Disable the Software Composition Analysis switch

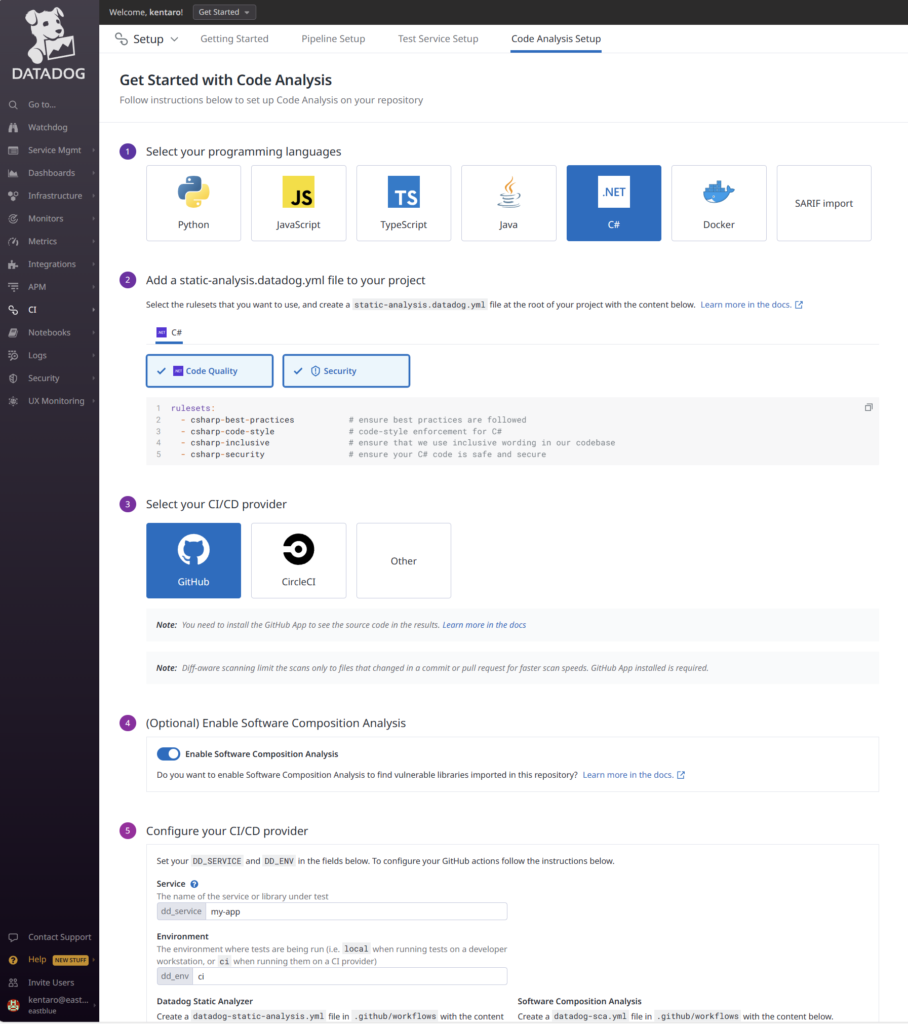click(x=169, y=754)
